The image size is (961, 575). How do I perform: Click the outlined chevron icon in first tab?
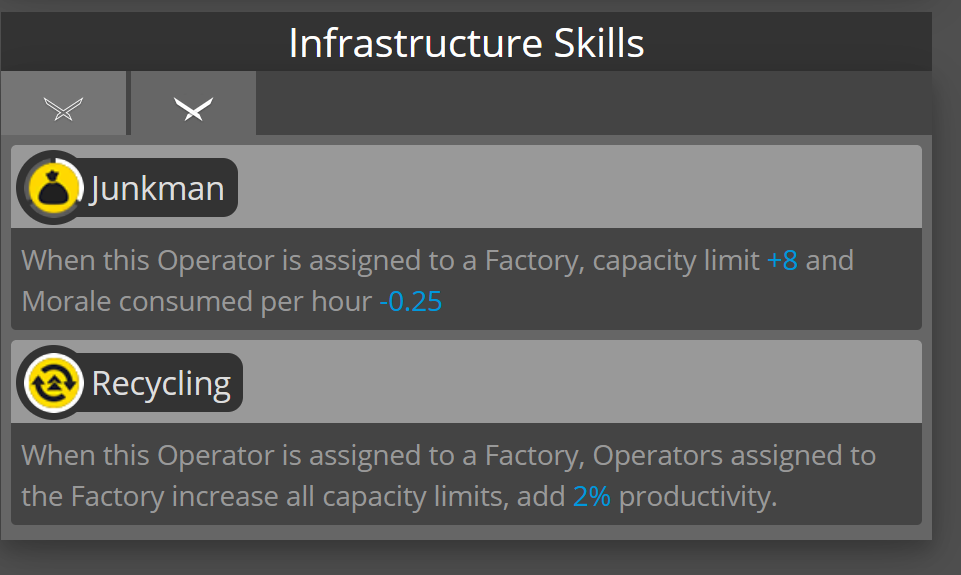(62, 107)
